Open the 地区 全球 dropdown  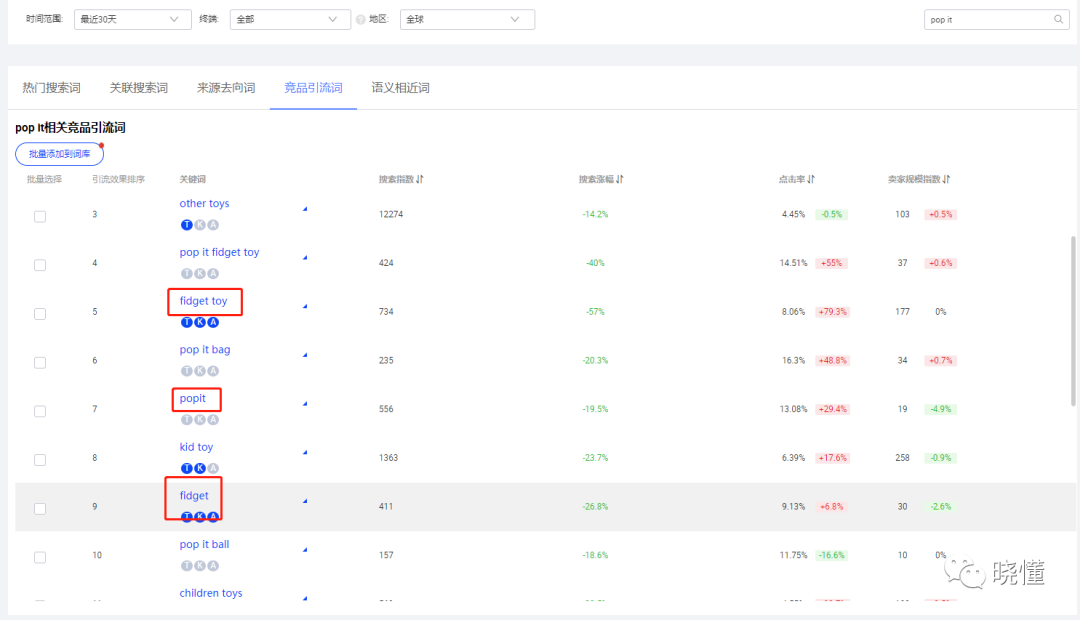point(466,20)
